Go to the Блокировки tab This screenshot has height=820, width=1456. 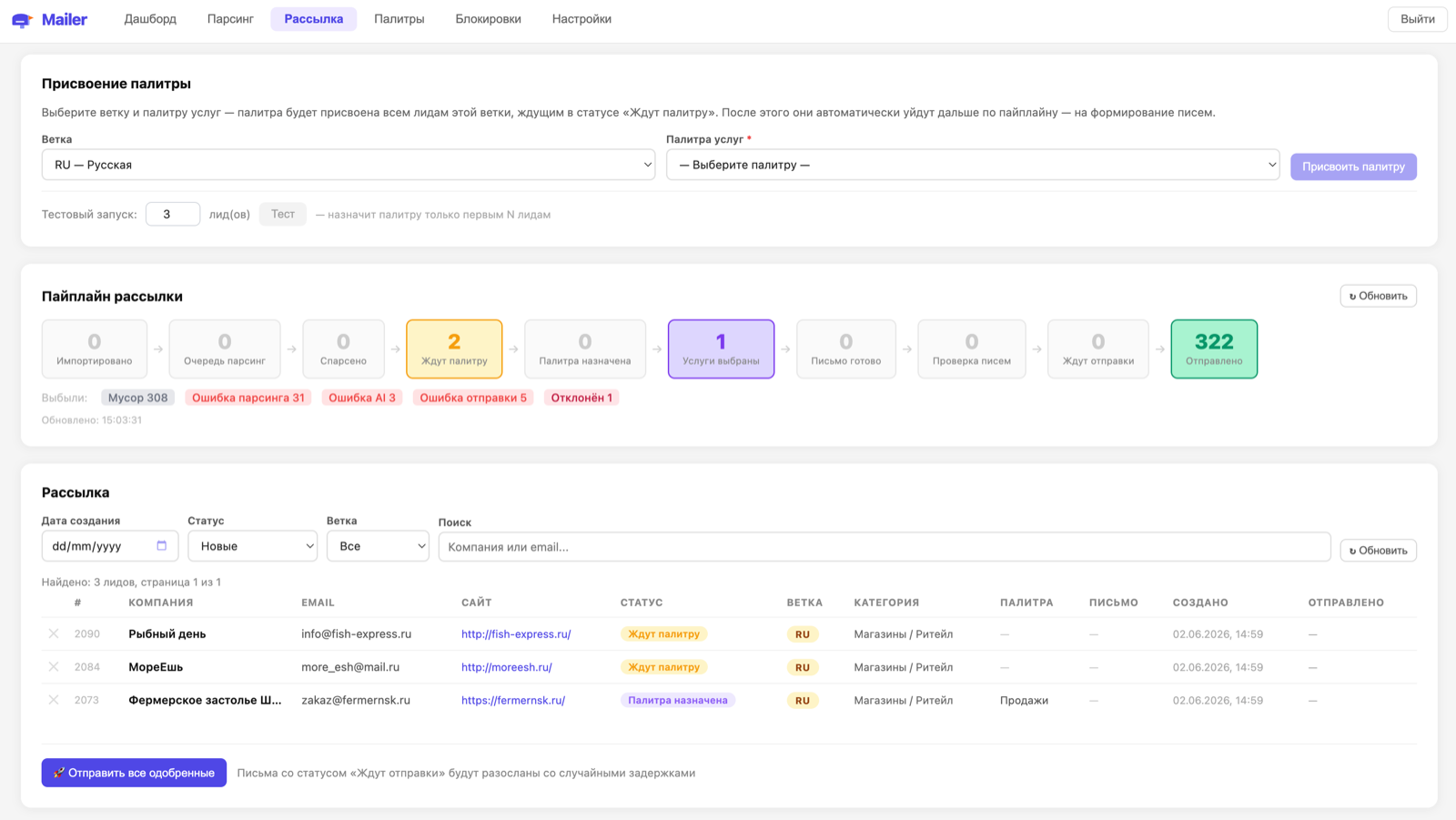[489, 19]
